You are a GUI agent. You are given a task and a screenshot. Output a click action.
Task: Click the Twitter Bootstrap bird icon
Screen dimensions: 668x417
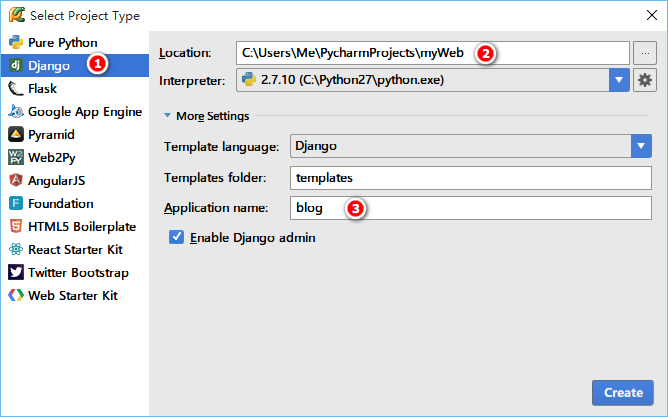tap(16, 272)
